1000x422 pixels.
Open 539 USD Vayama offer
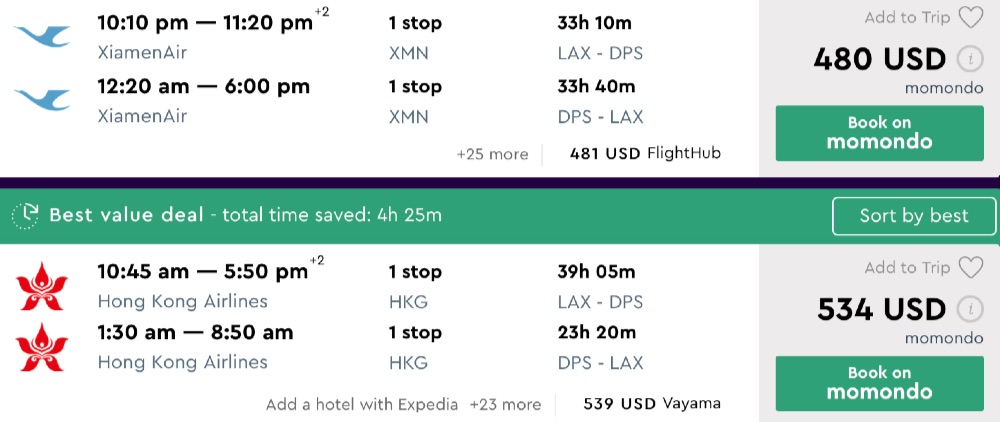(x=651, y=404)
